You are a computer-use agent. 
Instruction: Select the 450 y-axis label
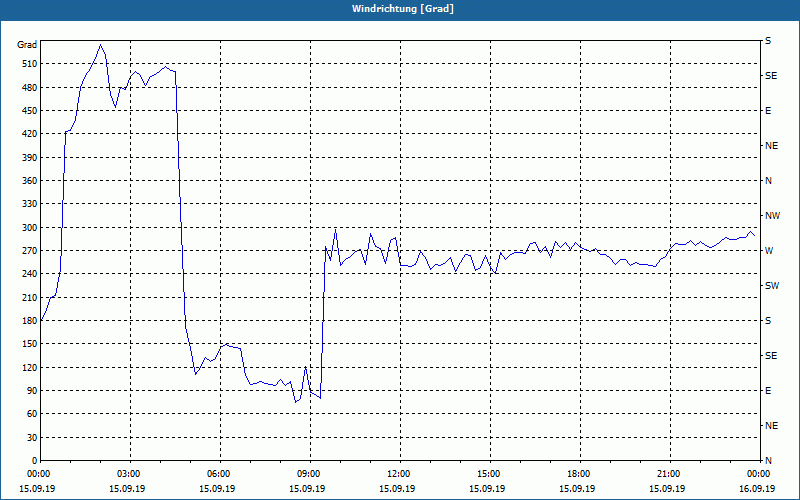pos(30,111)
